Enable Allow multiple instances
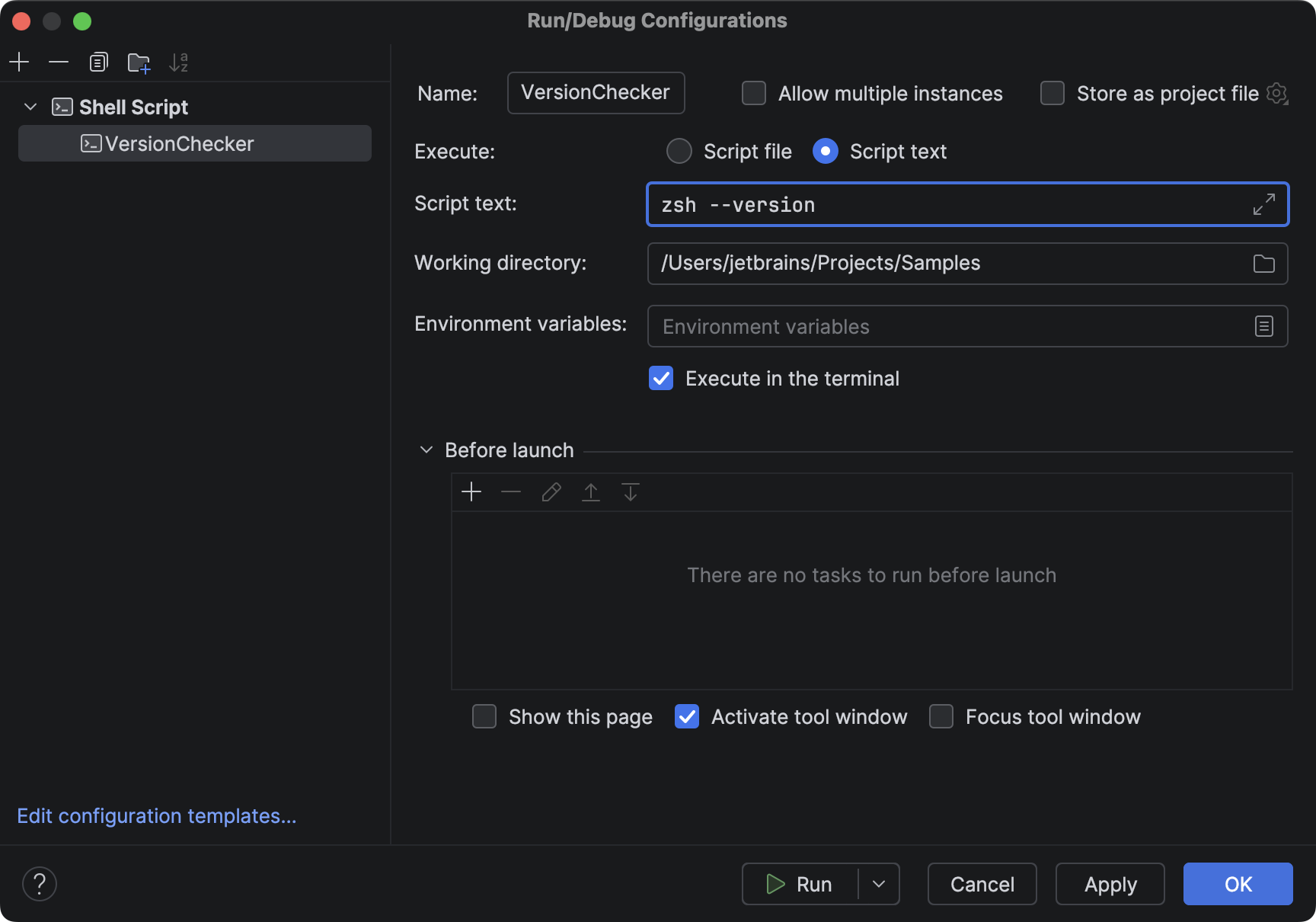Image resolution: width=1316 pixels, height=922 pixels. [754, 93]
